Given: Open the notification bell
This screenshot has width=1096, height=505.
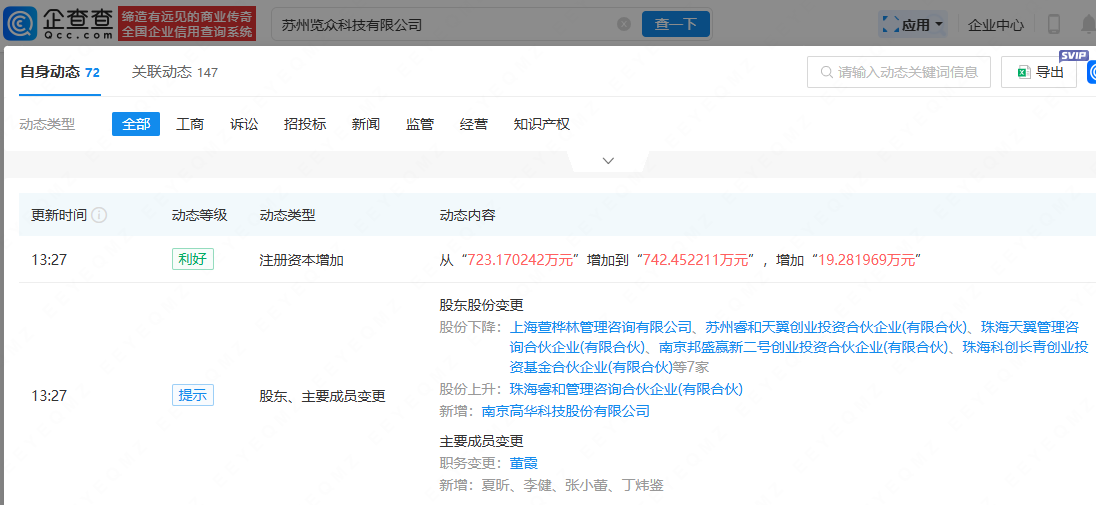Looking at the screenshot, I should tap(1088, 24).
